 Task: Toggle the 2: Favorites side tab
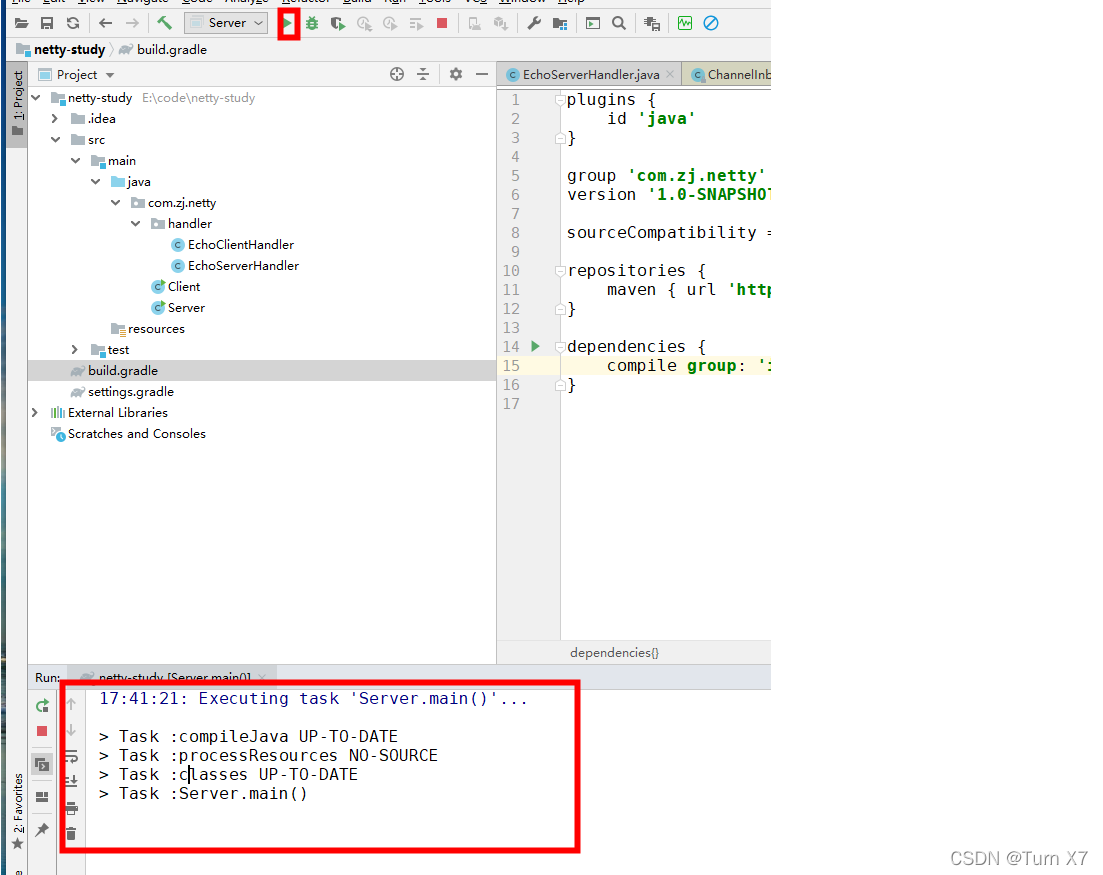[18, 810]
